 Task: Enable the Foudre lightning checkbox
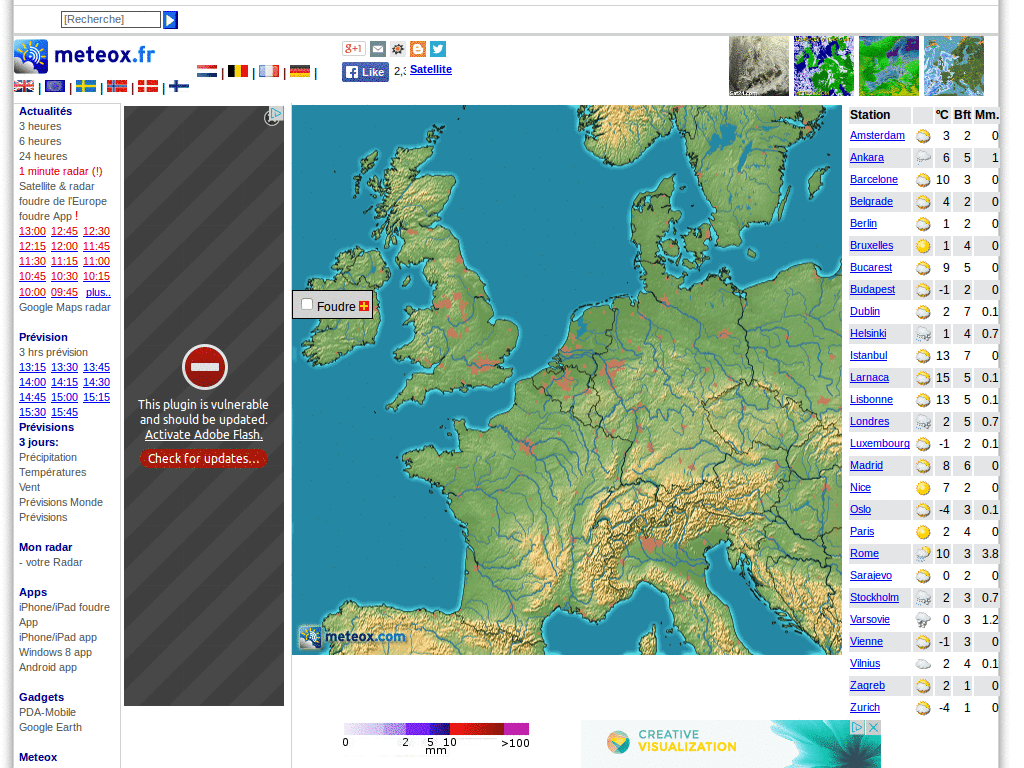[x=307, y=304]
